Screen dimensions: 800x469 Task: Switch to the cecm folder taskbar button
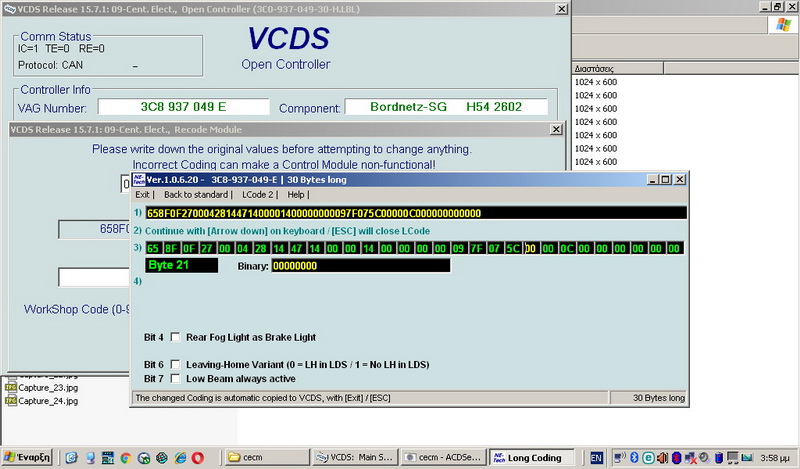click(x=267, y=457)
